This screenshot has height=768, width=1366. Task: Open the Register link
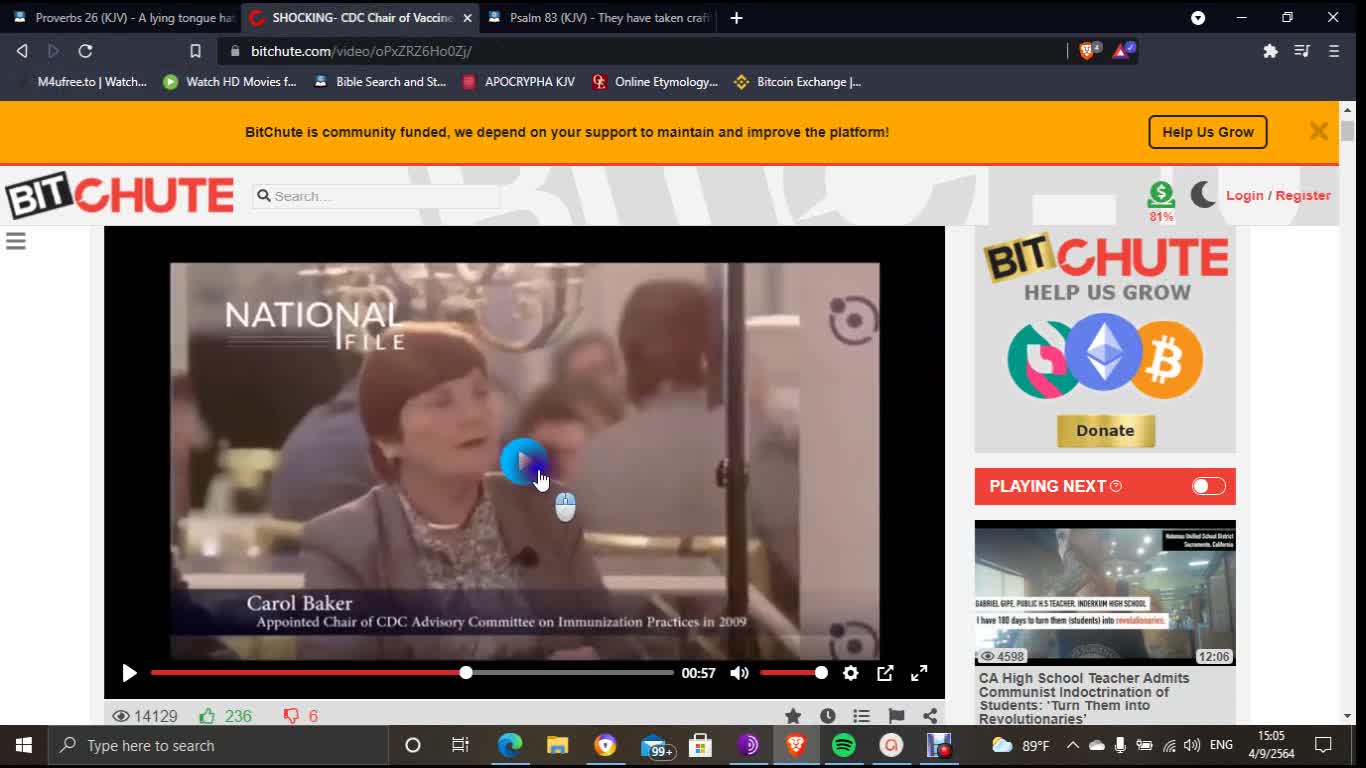click(1303, 196)
